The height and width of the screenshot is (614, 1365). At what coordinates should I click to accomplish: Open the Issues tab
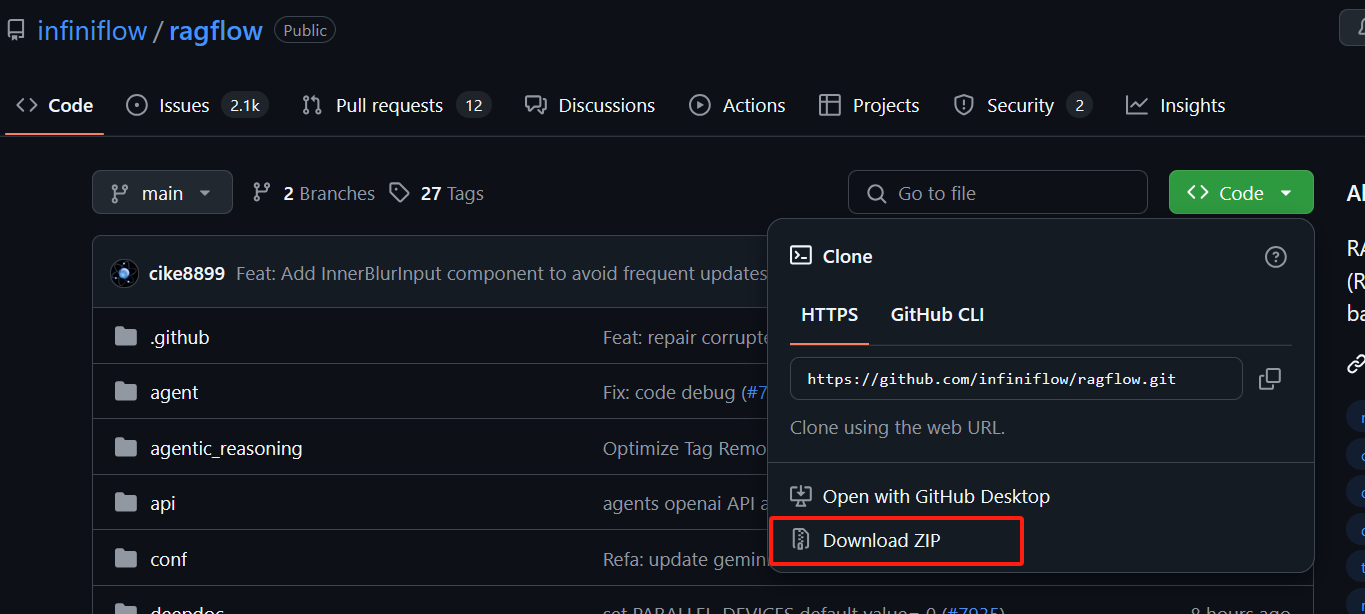click(x=197, y=105)
